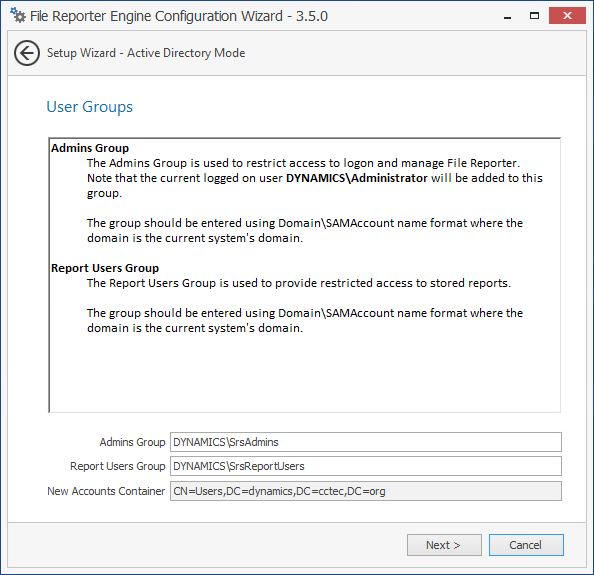The width and height of the screenshot is (594, 575).
Task: Cancel the setup wizard
Action: [526, 545]
